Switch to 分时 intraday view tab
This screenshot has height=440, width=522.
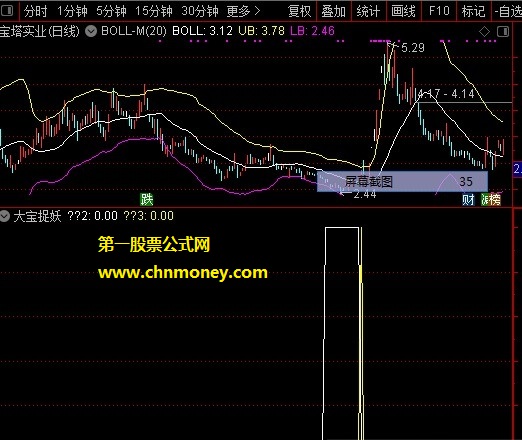[35, 11]
